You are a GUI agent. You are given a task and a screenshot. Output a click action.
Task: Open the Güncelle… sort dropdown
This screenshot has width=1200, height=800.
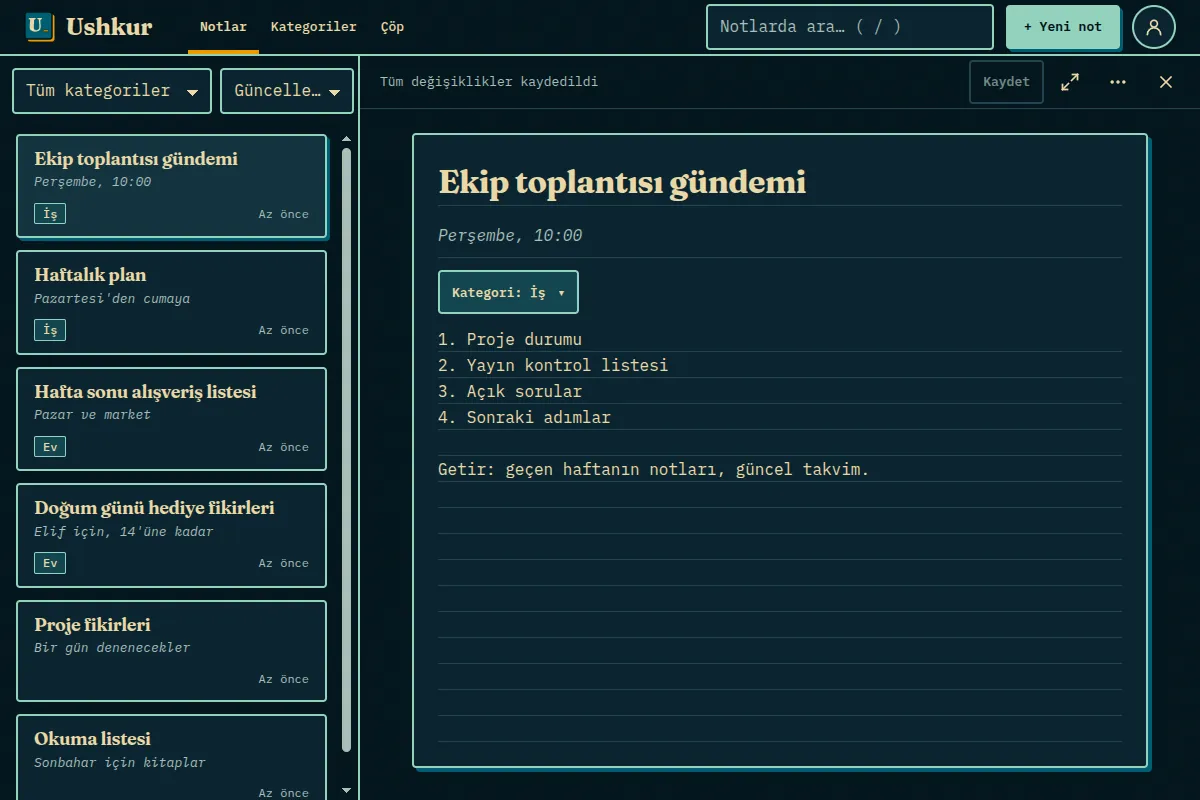click(287, 91)
